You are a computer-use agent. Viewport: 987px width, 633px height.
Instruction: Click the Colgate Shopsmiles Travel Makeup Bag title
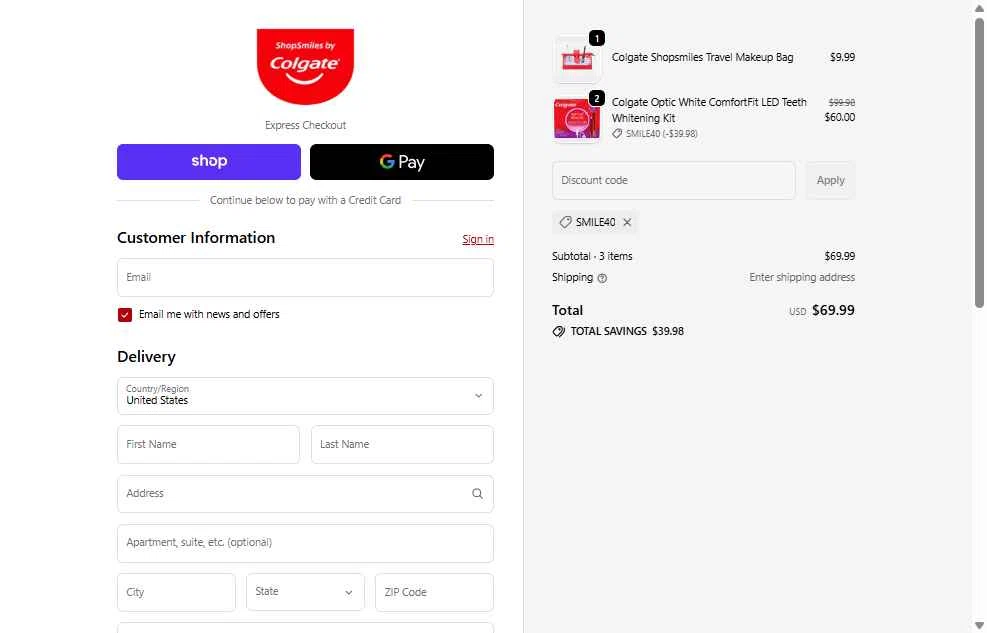coord(702,57)
